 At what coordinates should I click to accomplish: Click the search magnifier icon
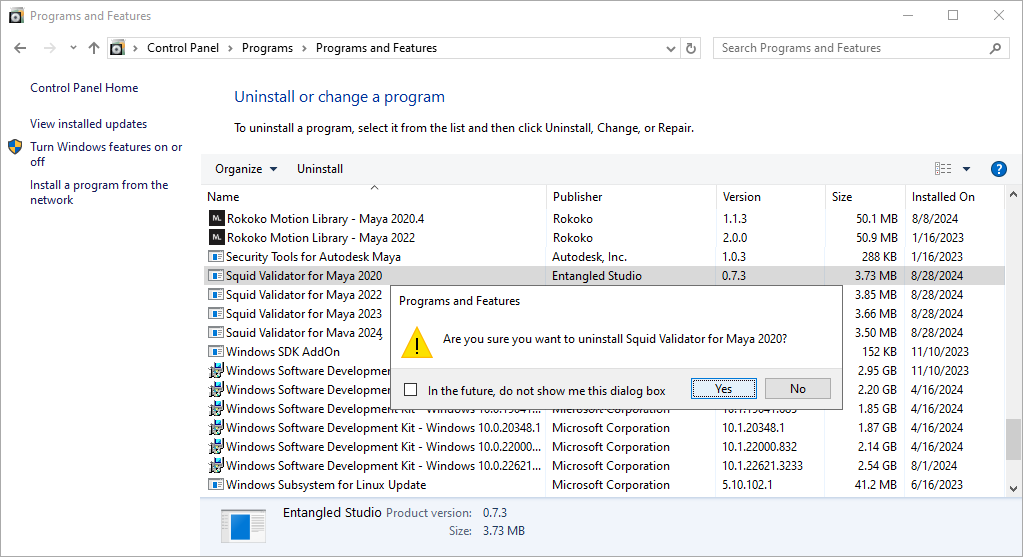coord(995,48)
